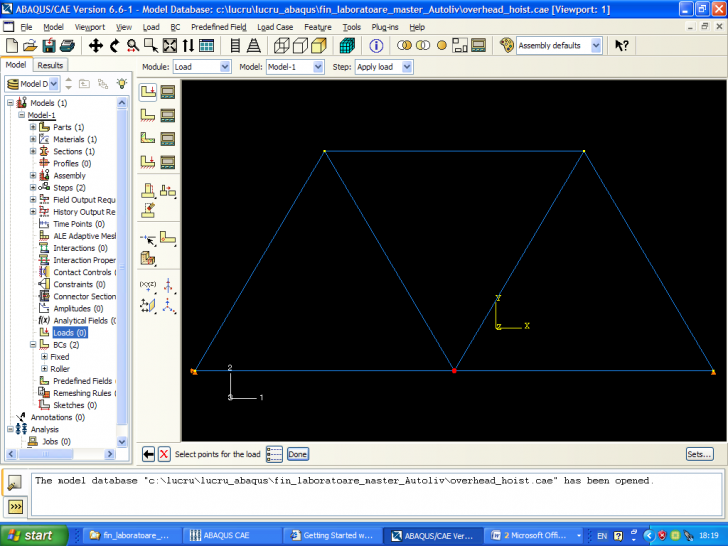Click the Done button
728x546 pixels.
(x=298, y=454)
